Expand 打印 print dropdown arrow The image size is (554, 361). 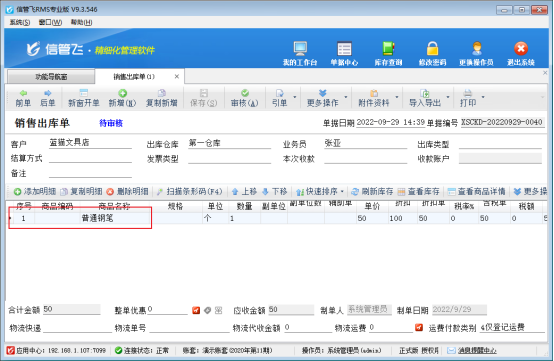[483, 96]
